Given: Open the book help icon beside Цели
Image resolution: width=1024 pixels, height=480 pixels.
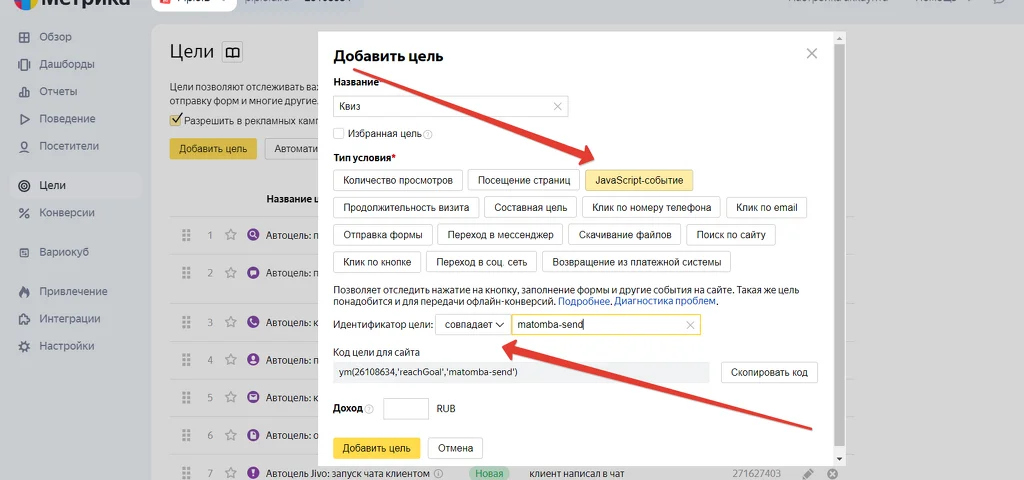Looking at the screenshot, I should tap(232, 52).
